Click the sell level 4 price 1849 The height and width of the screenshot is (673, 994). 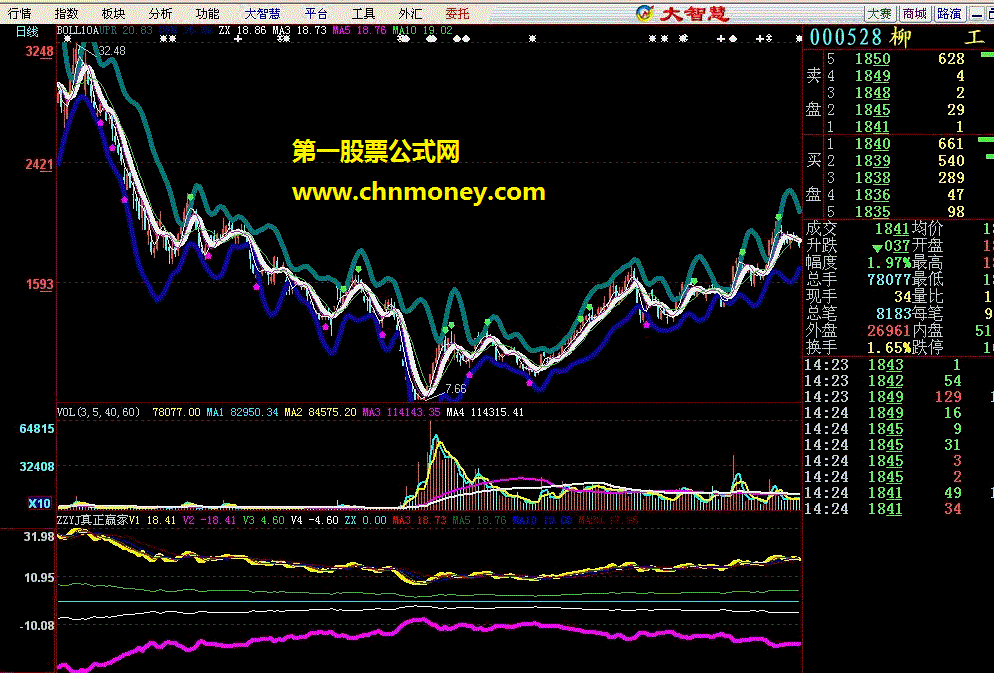[x=872, y=76]
